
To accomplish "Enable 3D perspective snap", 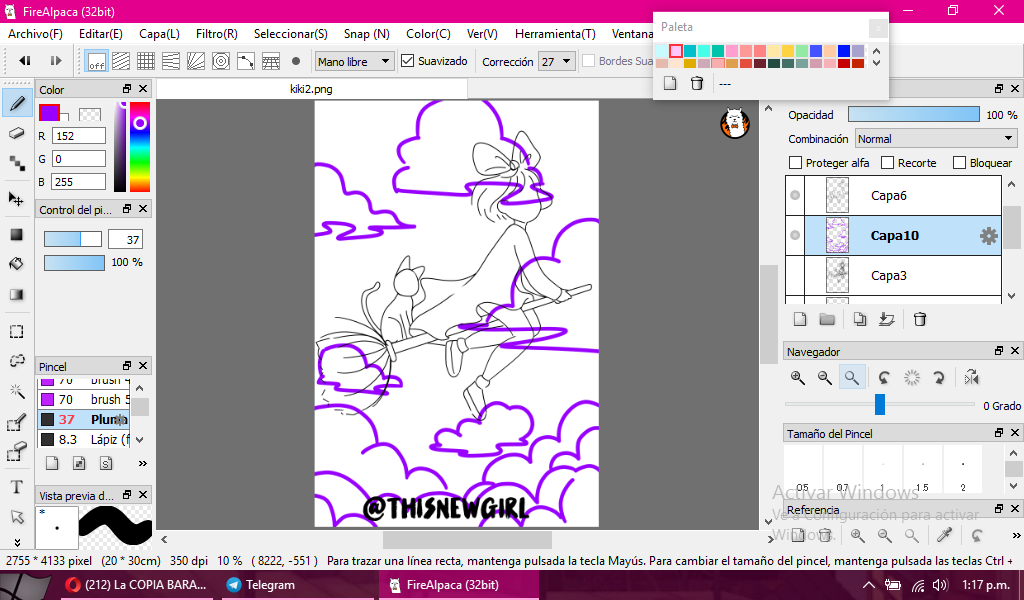I will [x=271, y=61].
